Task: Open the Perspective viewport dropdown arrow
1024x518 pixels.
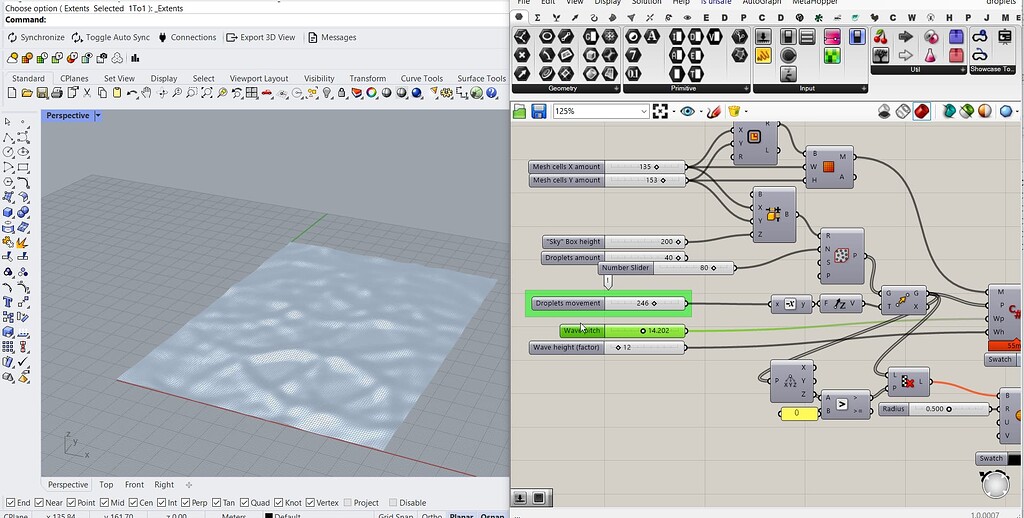Action: [x=98, y=116]
